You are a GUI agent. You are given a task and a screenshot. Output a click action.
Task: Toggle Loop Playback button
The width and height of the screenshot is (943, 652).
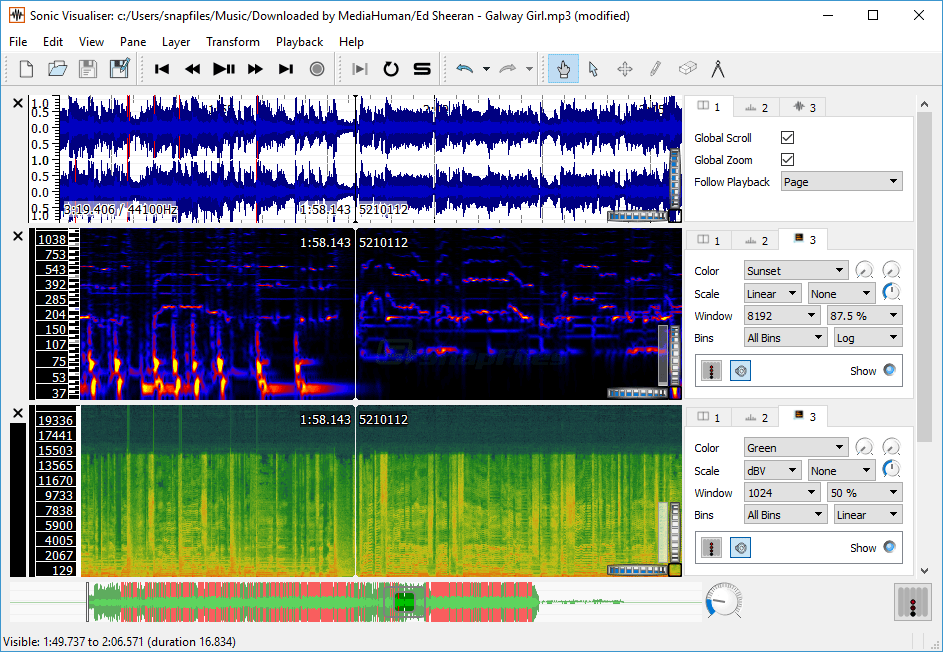click(x=391, y=69)
